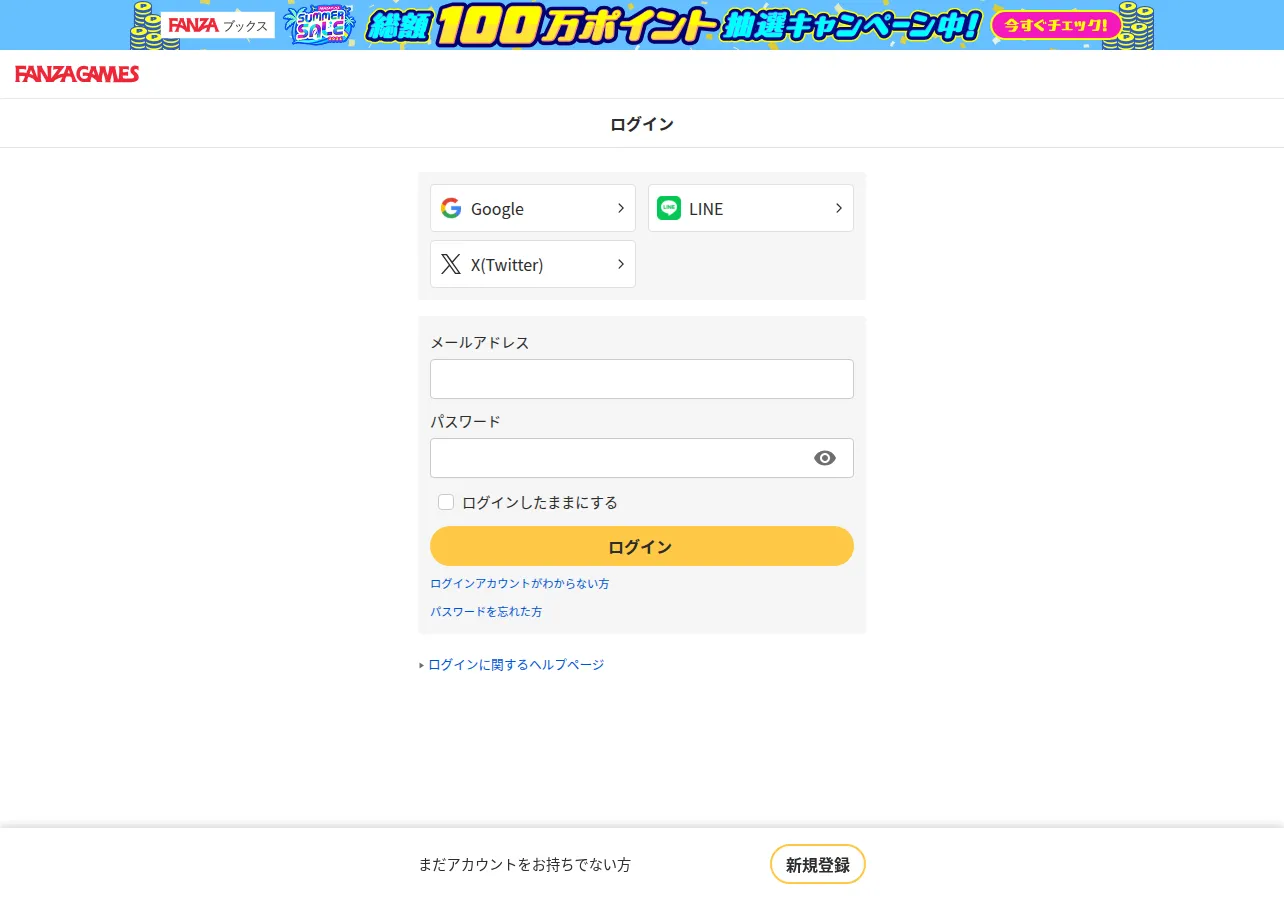Open the パスワードを忘れた方 link
Image resolution: width=1284 pixels, height=900 pixels.
(x=486, y=611)
